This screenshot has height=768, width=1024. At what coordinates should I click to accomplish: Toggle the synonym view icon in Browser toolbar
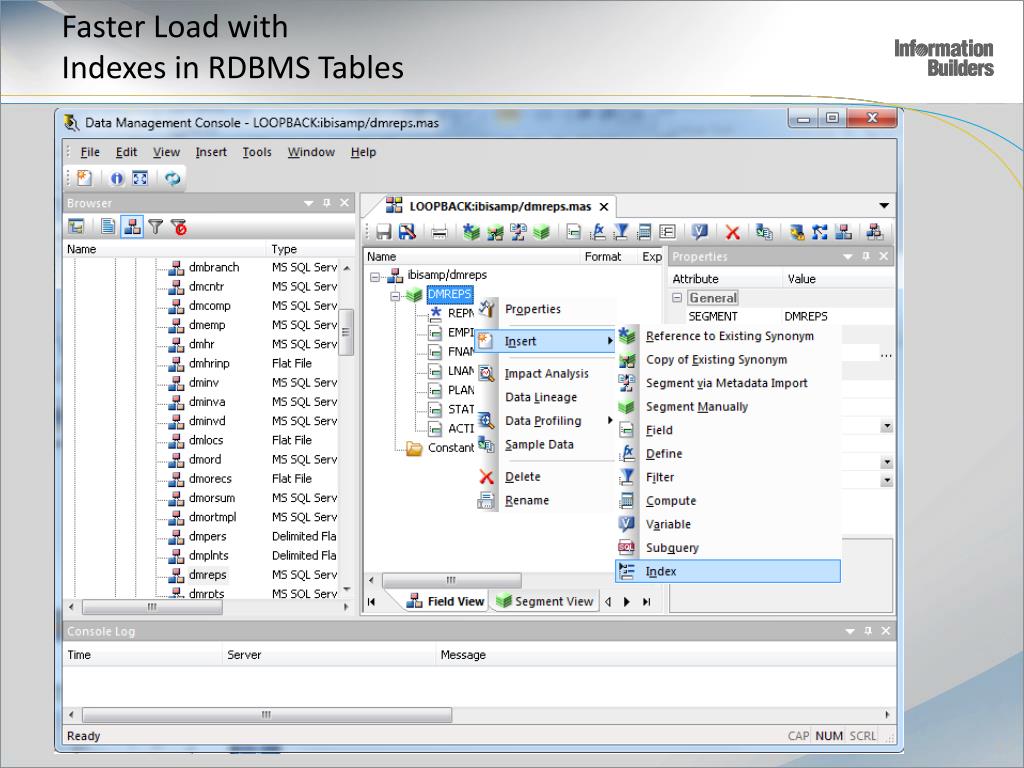132,227
